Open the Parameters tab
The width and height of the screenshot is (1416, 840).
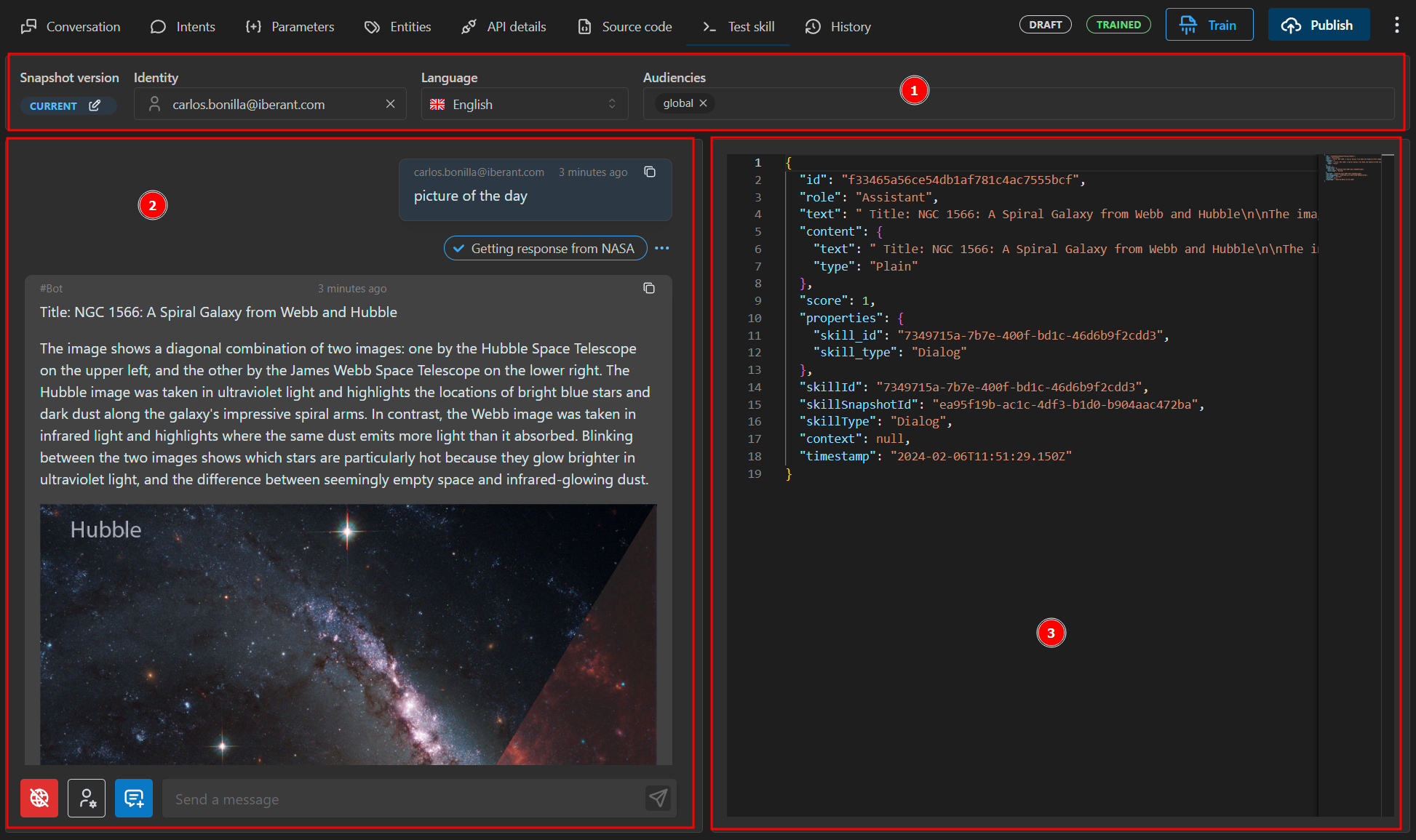click(290, 27)
